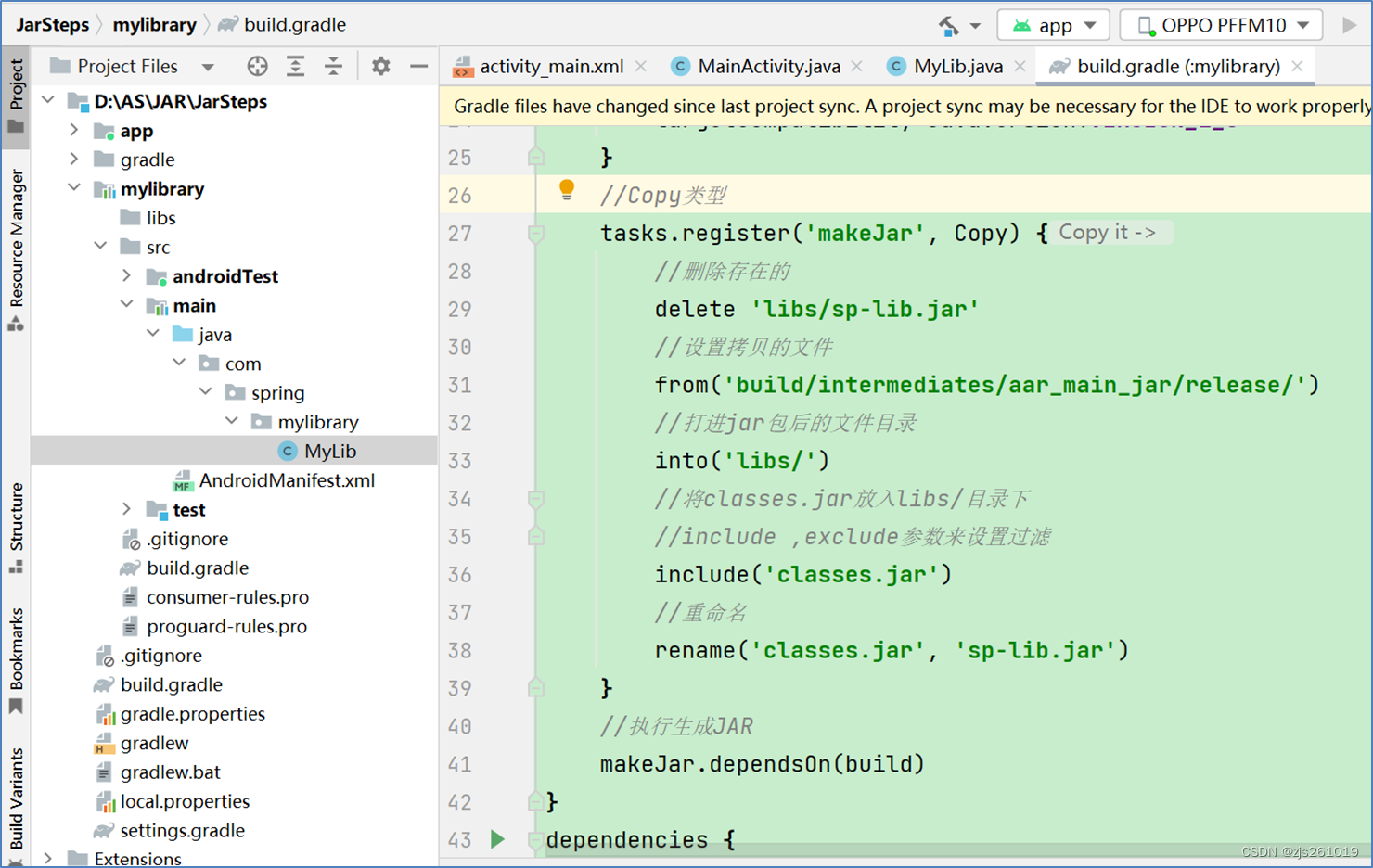Open the Project Files view dropdown
1373x868 pixels.
[210, 66]
